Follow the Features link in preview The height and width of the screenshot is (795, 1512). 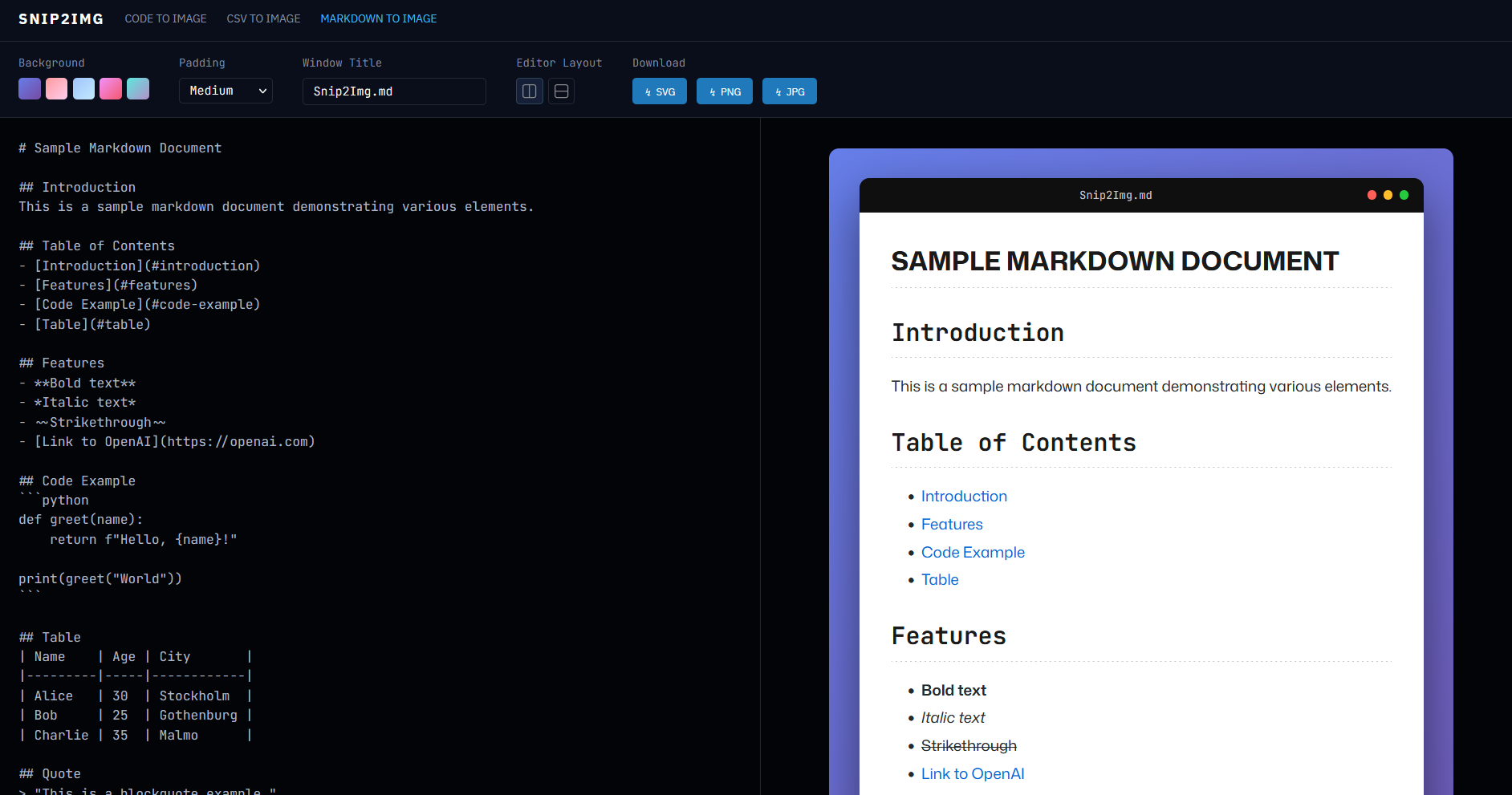[952, 525]
